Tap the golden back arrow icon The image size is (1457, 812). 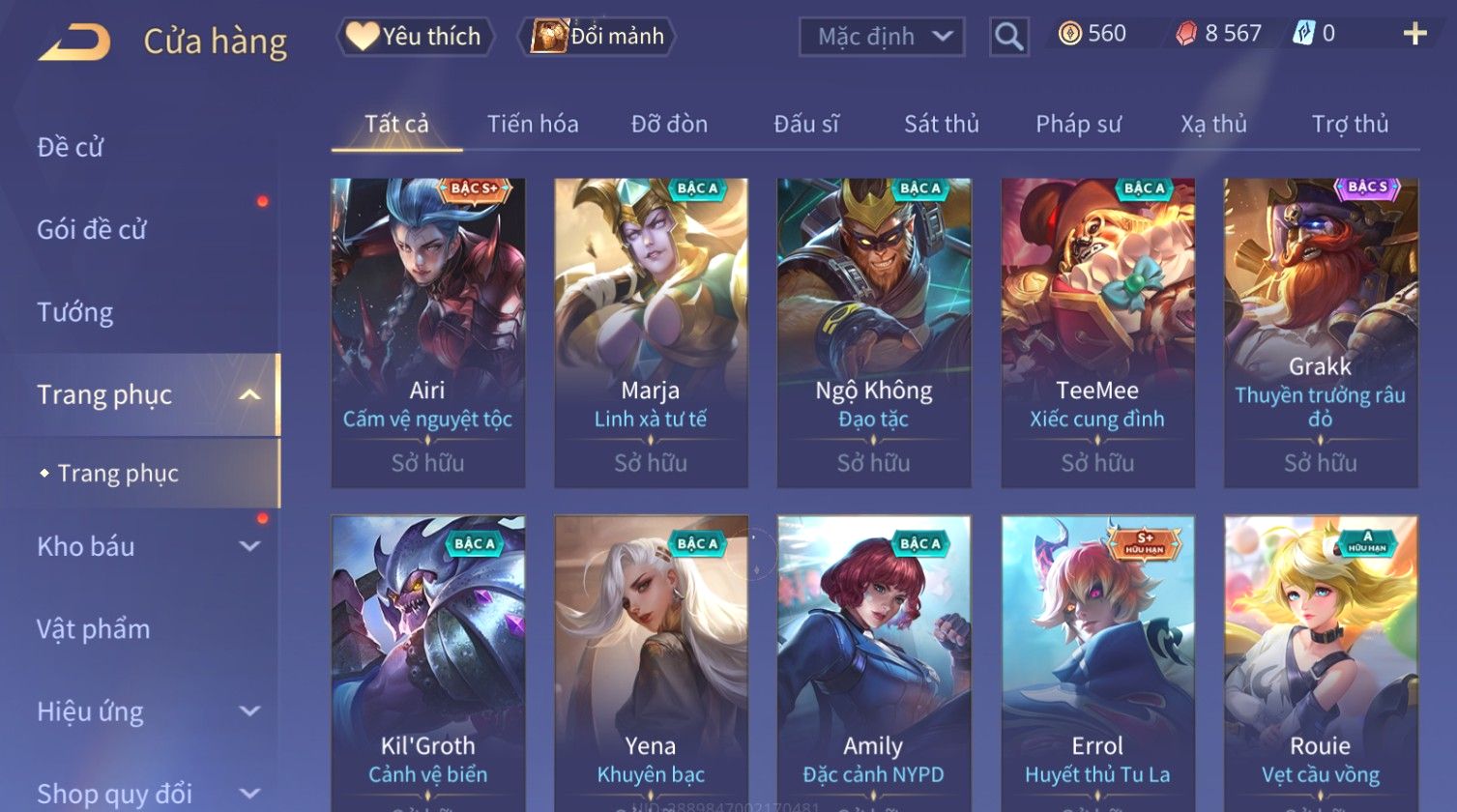pos(73,43)
